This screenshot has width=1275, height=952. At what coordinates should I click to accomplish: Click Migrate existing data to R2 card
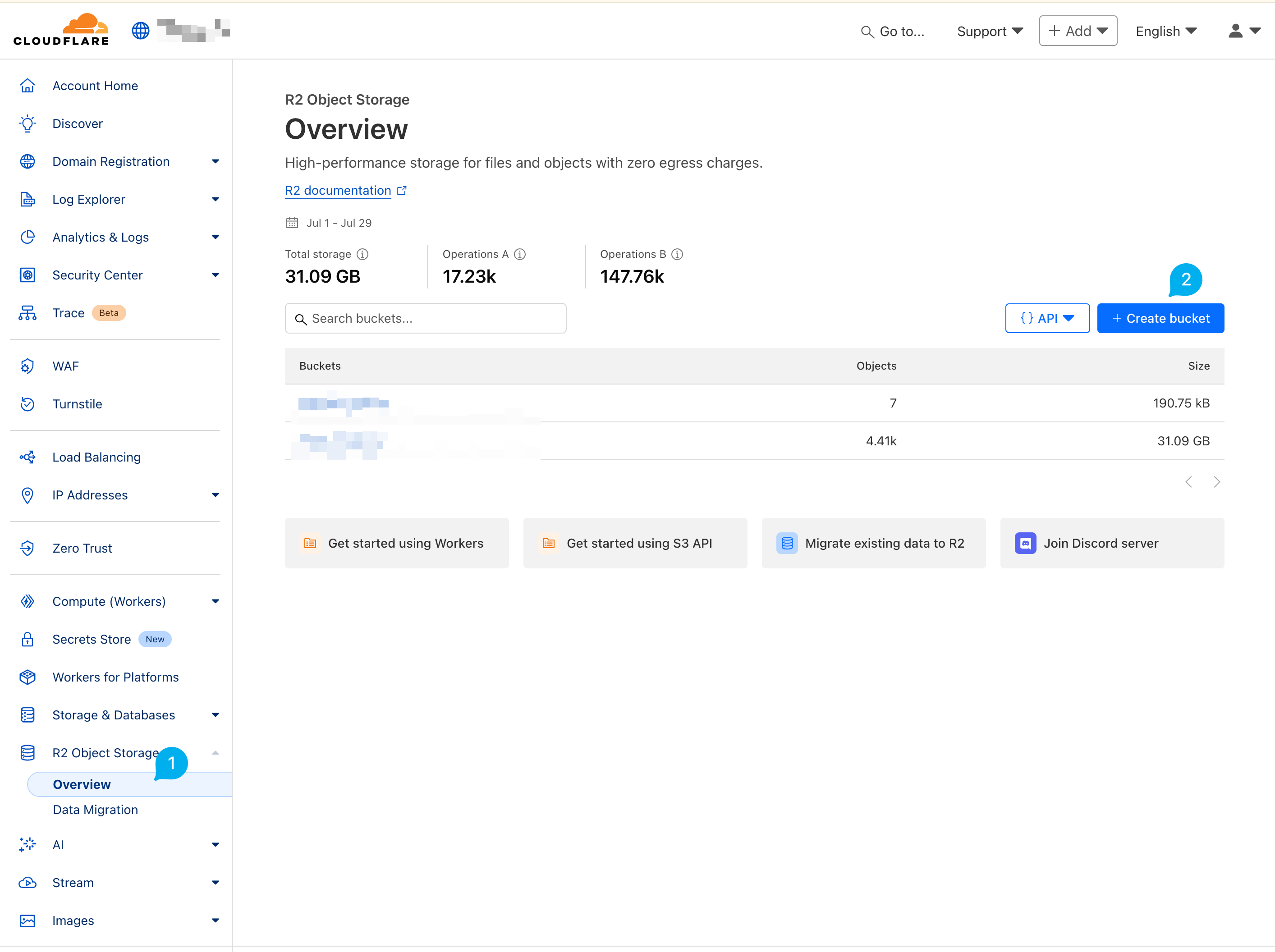point(873,543)
